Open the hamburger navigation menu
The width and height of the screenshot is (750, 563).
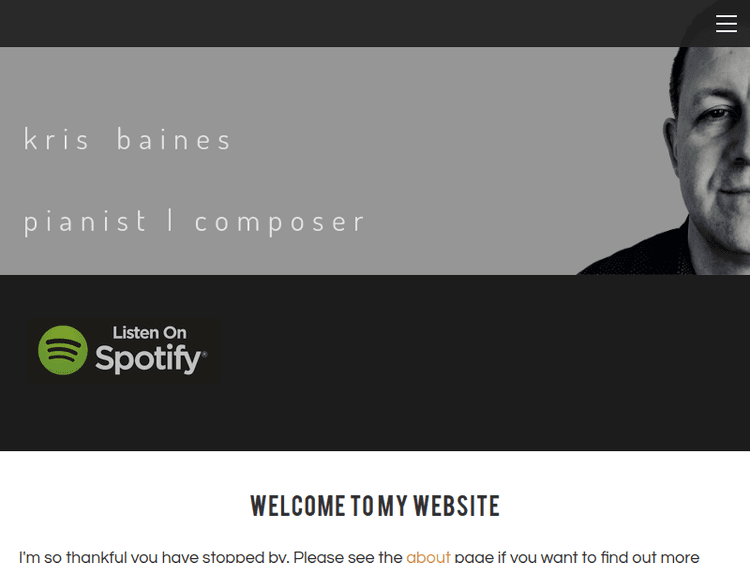726,24
